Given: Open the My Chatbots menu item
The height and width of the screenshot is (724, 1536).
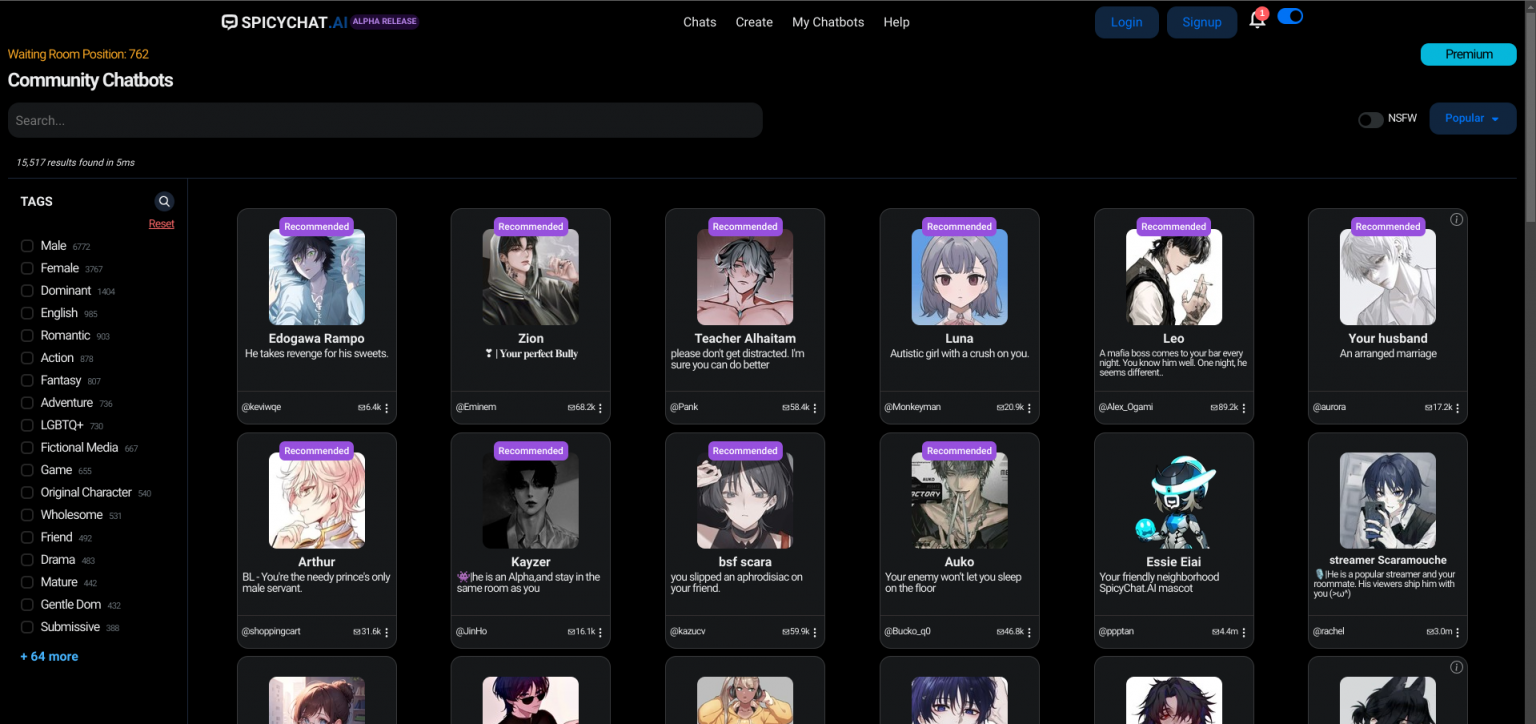Looking at the screenshot, I should tap(827, 22).
